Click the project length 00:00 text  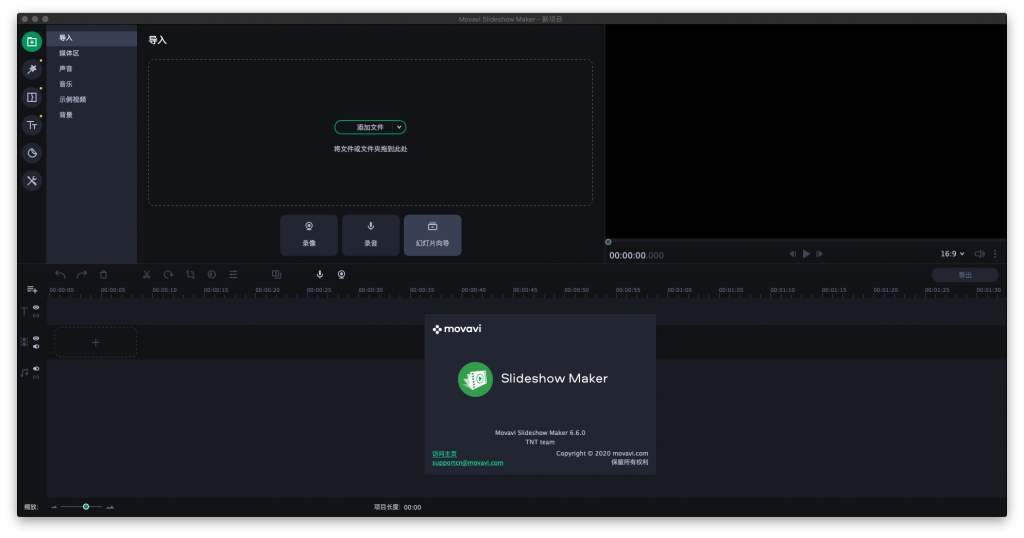pyautogui.click(x=412, y=507)
